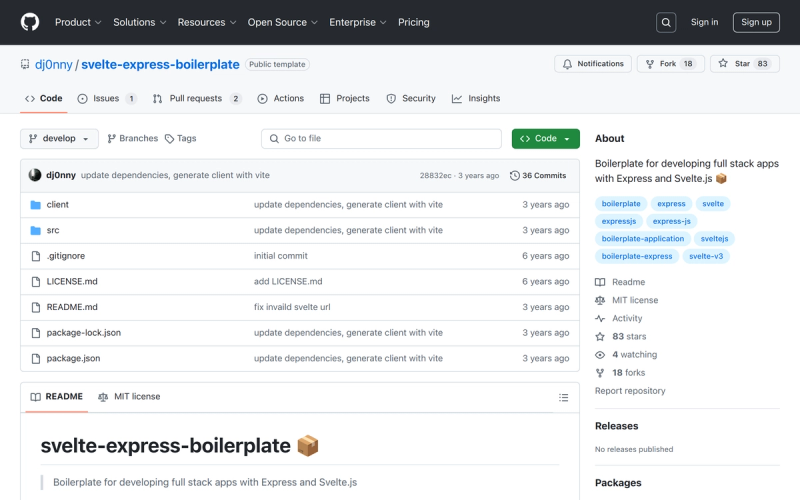The width and height of the screenshot is (800, 500).
Task: Open the README.md file
Action: coord(72,307)
